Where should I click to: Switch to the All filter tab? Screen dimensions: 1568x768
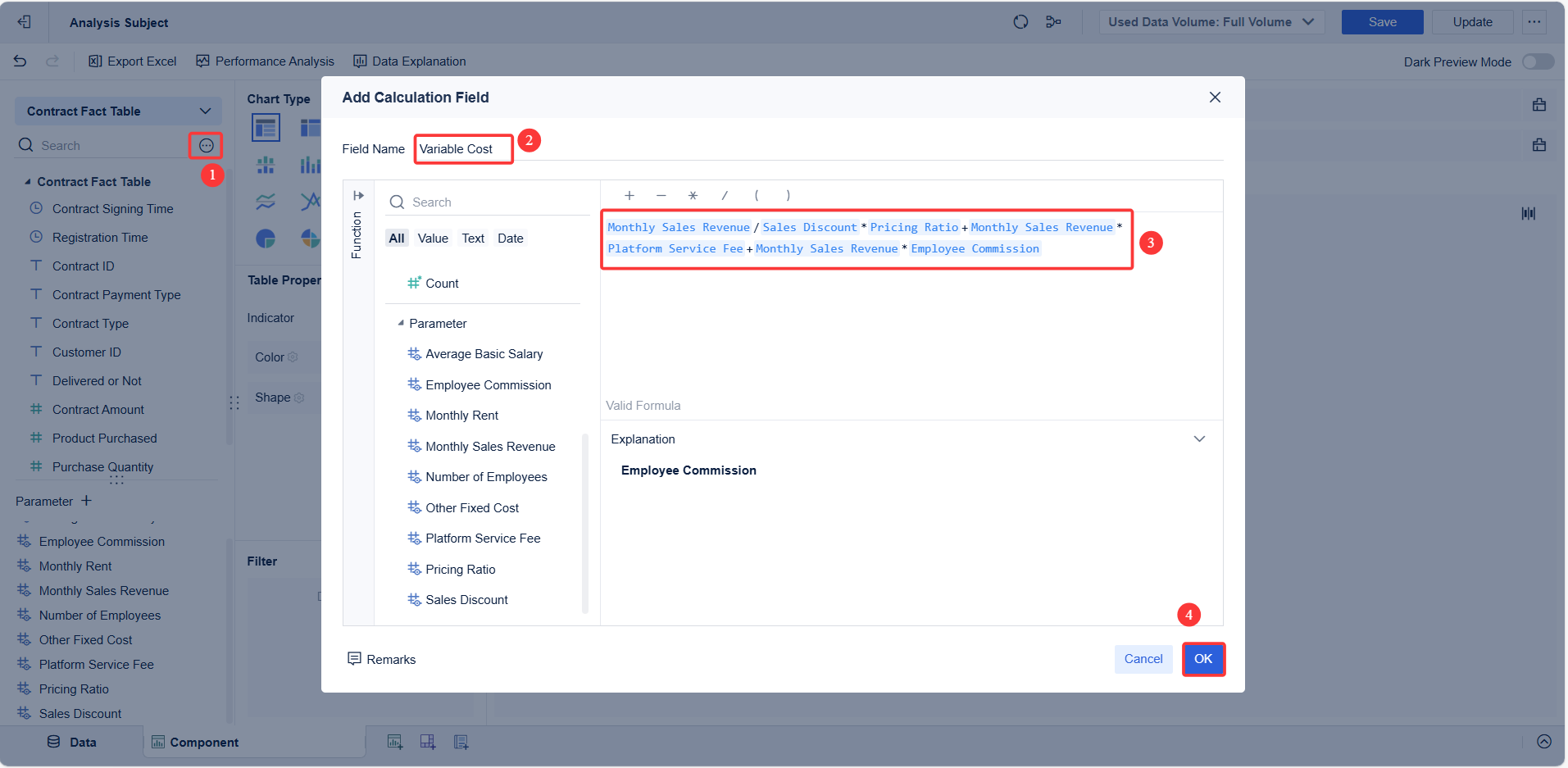(x=397, y=239)
